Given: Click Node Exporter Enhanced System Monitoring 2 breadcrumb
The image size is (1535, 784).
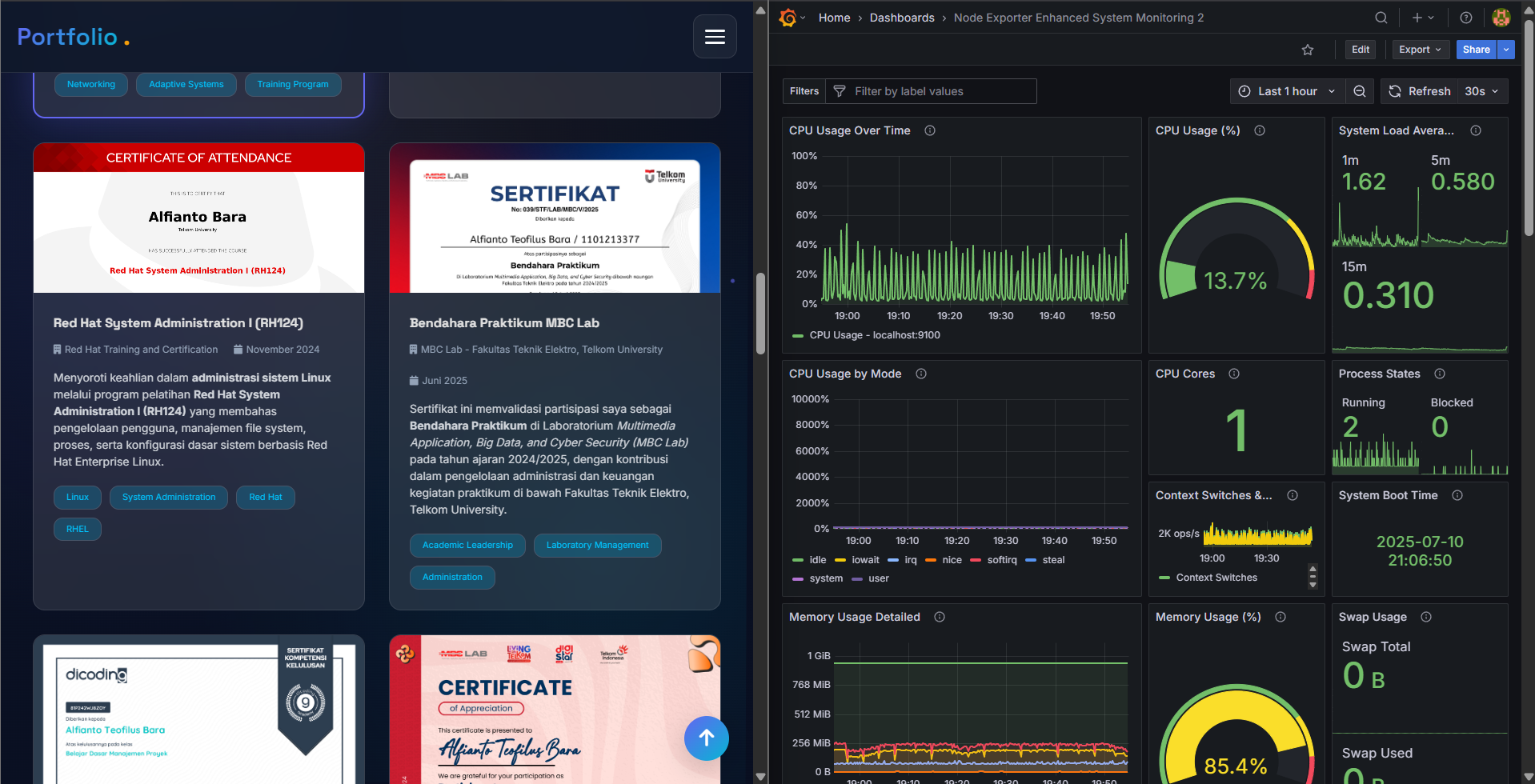Looking at the screenshot, I should (x=1079, y=18).
